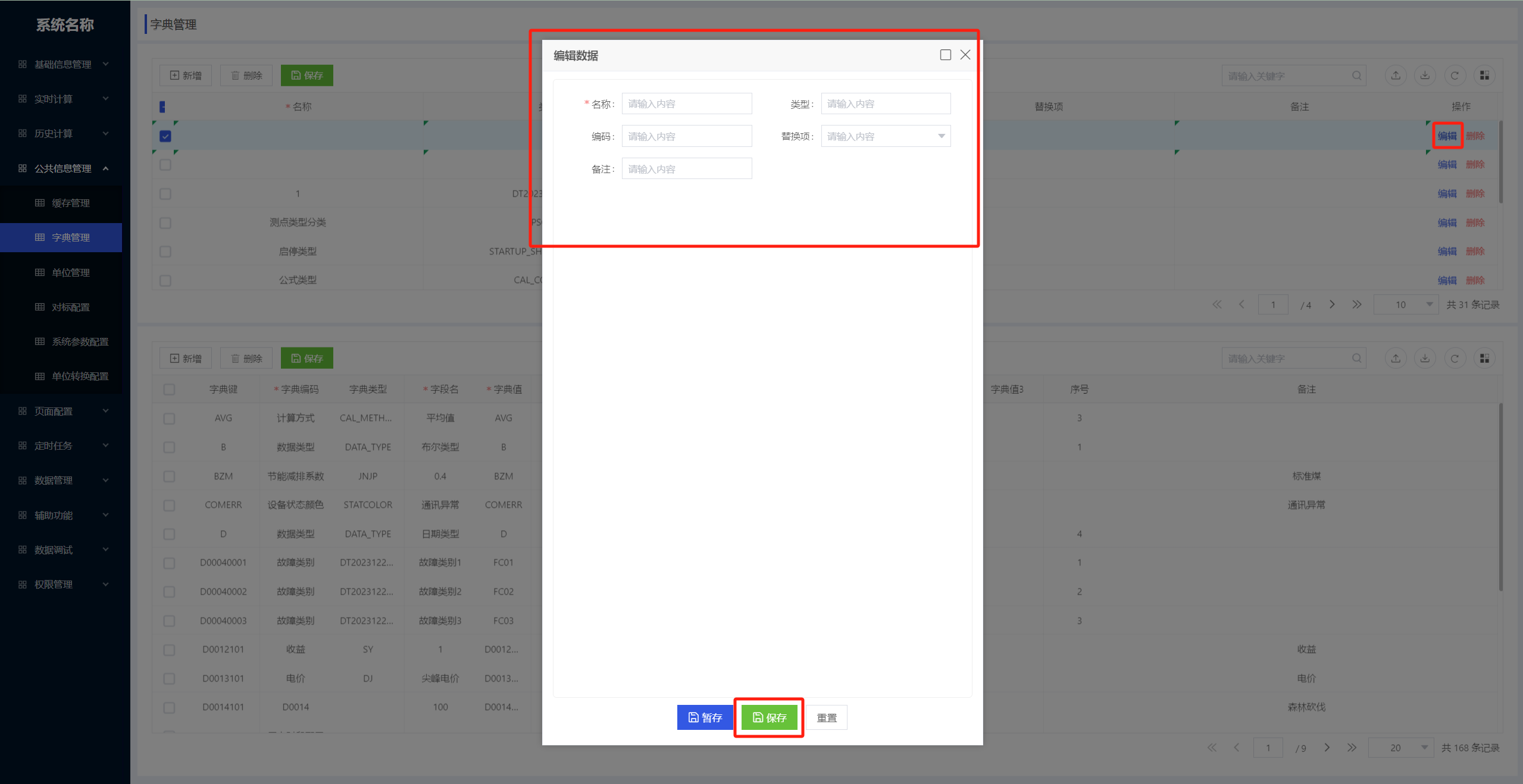Open column settings grid icon in bottom toolbar

point(1484,358)
